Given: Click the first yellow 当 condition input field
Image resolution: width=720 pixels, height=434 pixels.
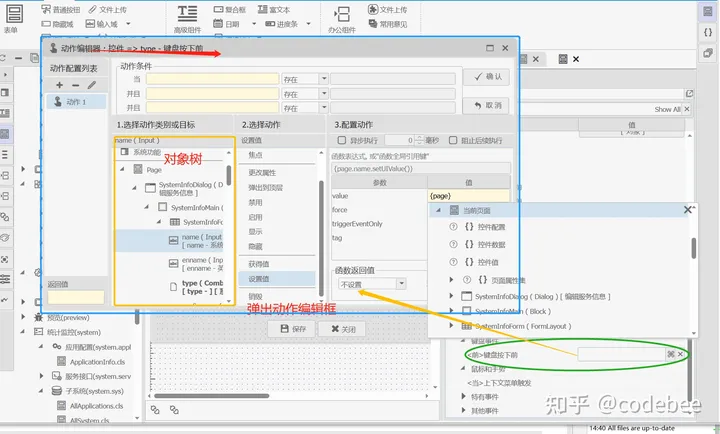Looking at the screenshot, I should click(x=212, y=78).
